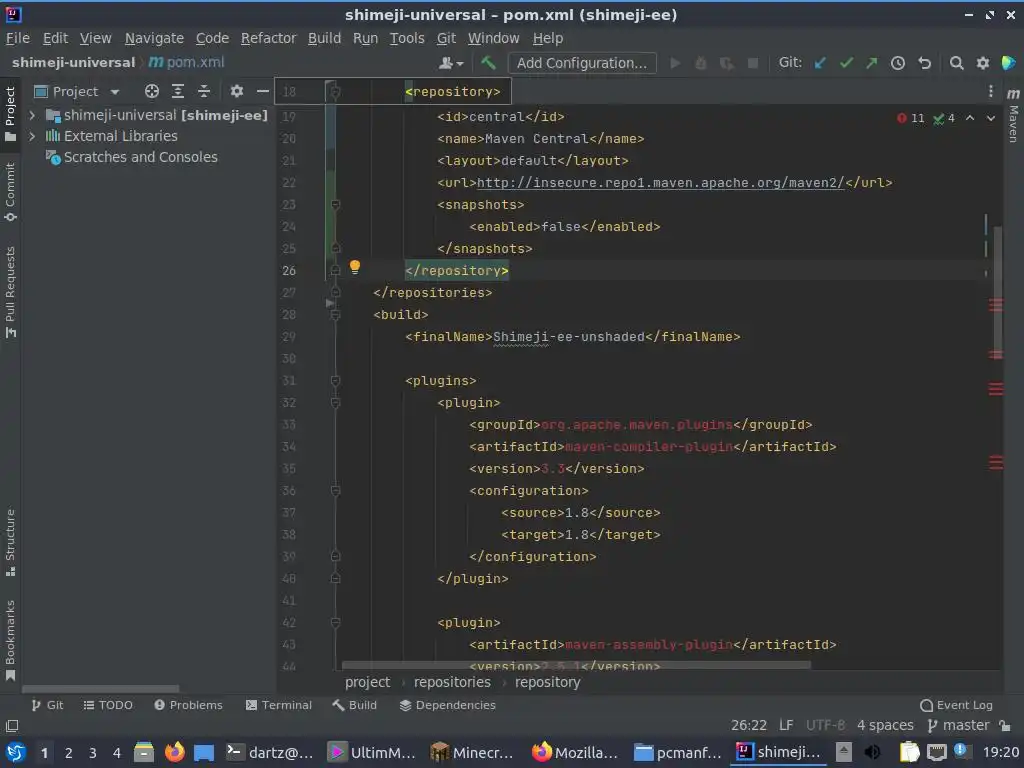Click the editor vertical scrollbar thumb

(x=998, y=291)
